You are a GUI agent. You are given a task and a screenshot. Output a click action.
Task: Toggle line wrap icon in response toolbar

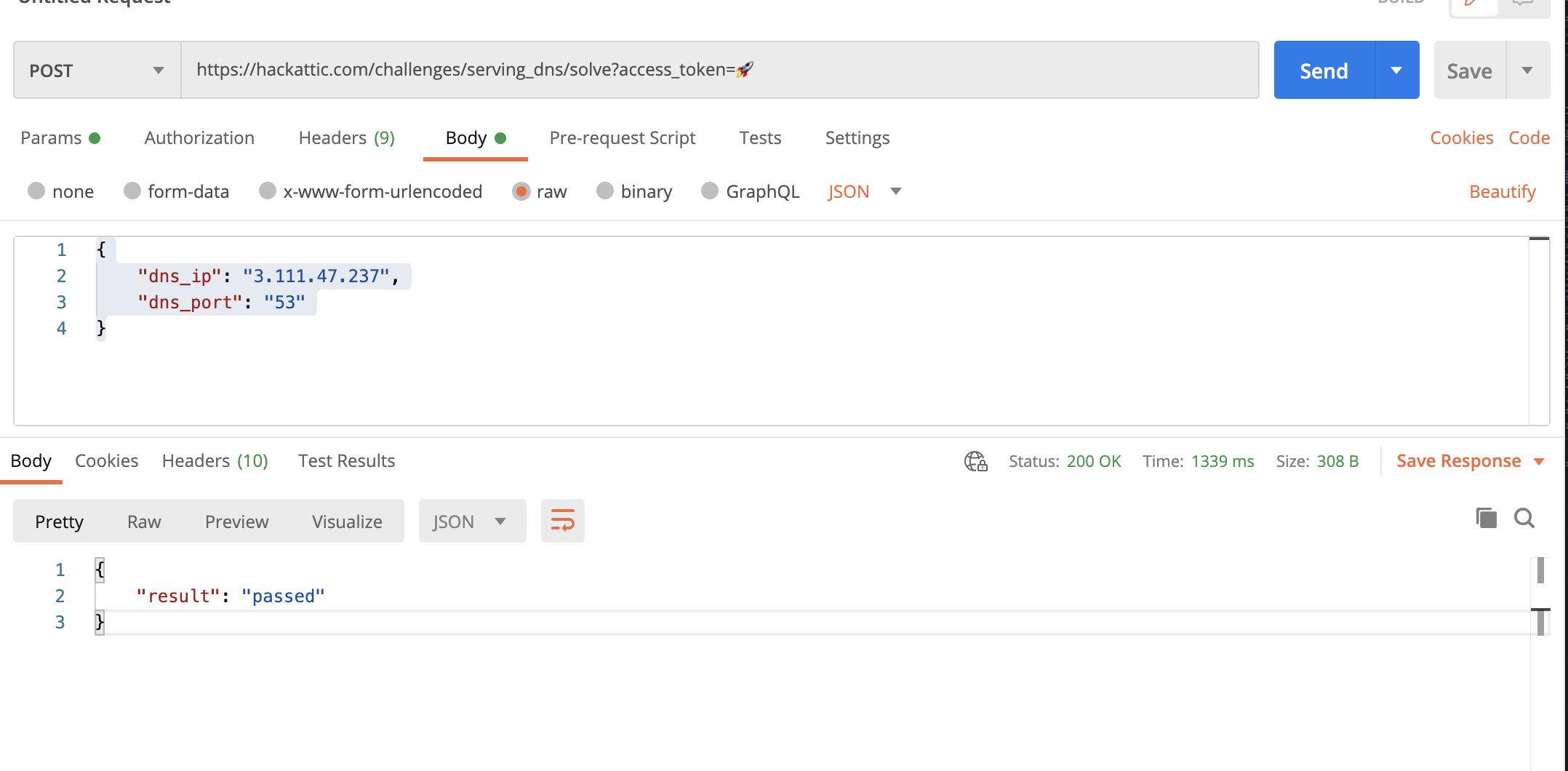pyautogui.click(x=563, y=521)
